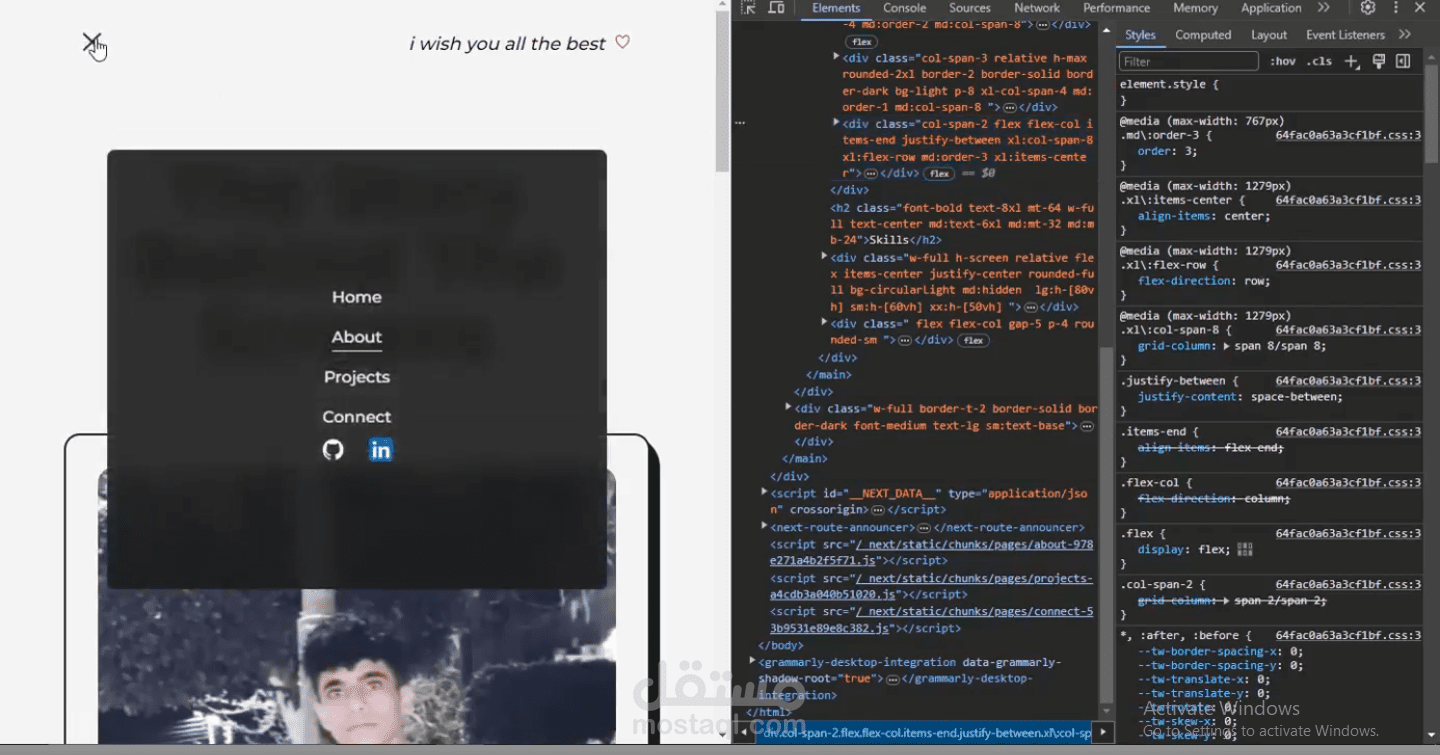Viewport: 1440px width, 755px height.
Task: Open DevTools settings gear
Action: [x=1368, y=8]
